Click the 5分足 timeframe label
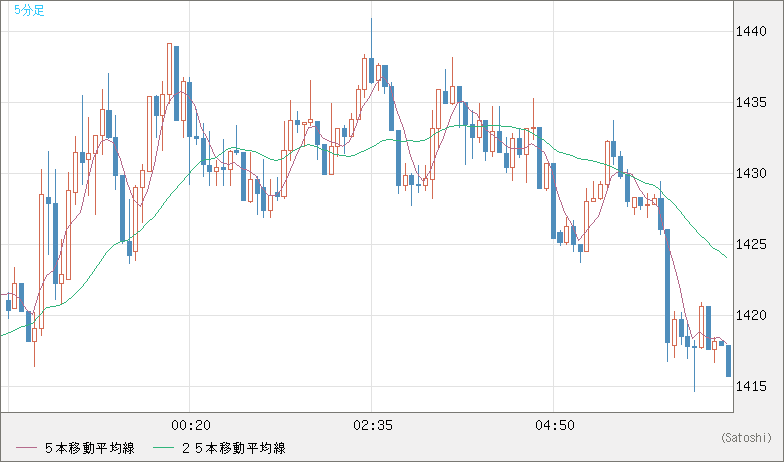The width and height of the screenshot is (784, 462). click(29, 10)
